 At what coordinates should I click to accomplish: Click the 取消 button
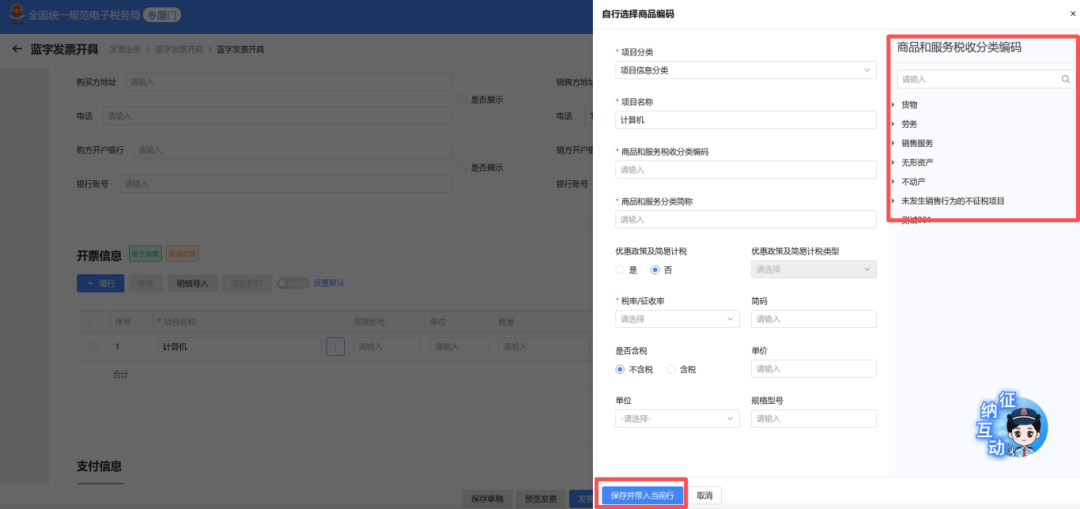pyautogui.click(x=705, y=495)
